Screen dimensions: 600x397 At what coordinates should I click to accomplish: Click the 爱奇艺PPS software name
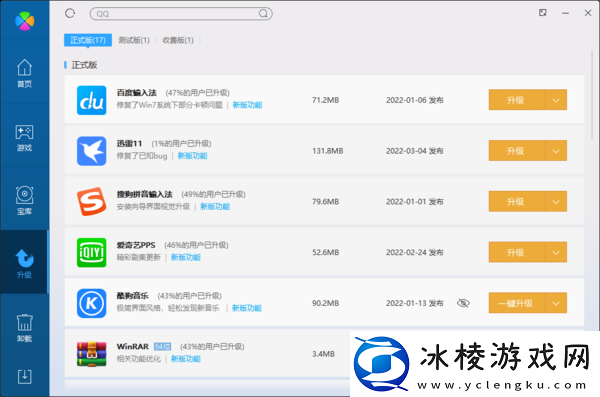136,245
